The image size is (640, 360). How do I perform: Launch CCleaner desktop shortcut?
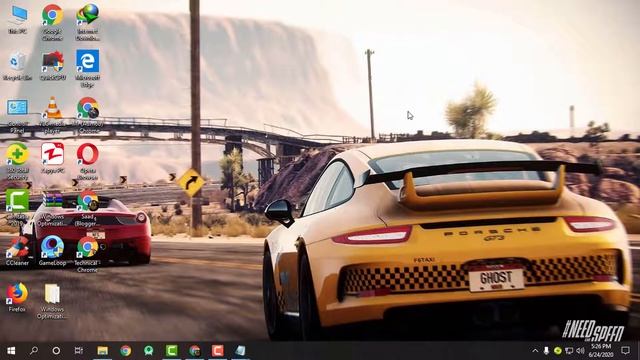point(18,251)
